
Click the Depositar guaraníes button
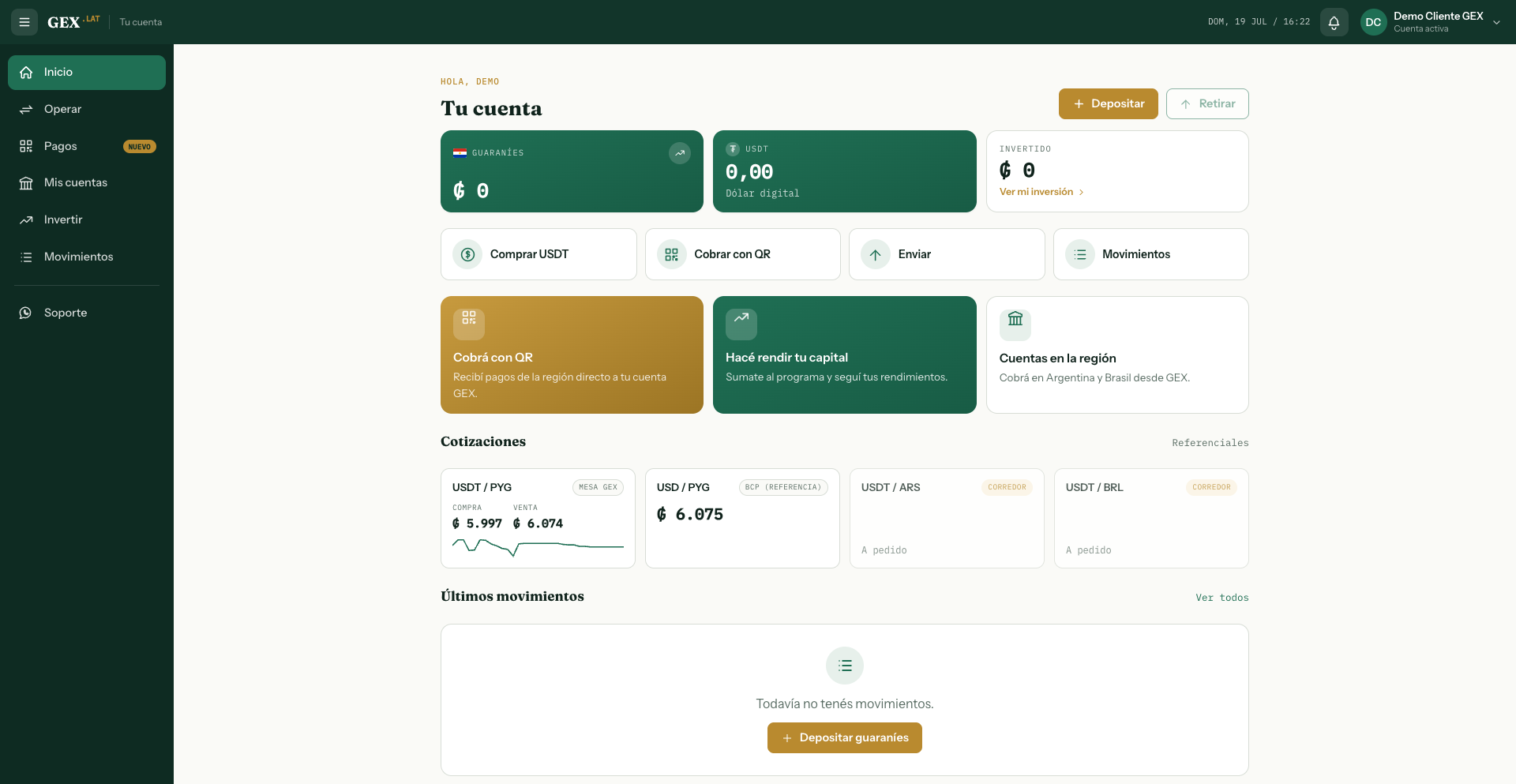[x=844, y=737]
